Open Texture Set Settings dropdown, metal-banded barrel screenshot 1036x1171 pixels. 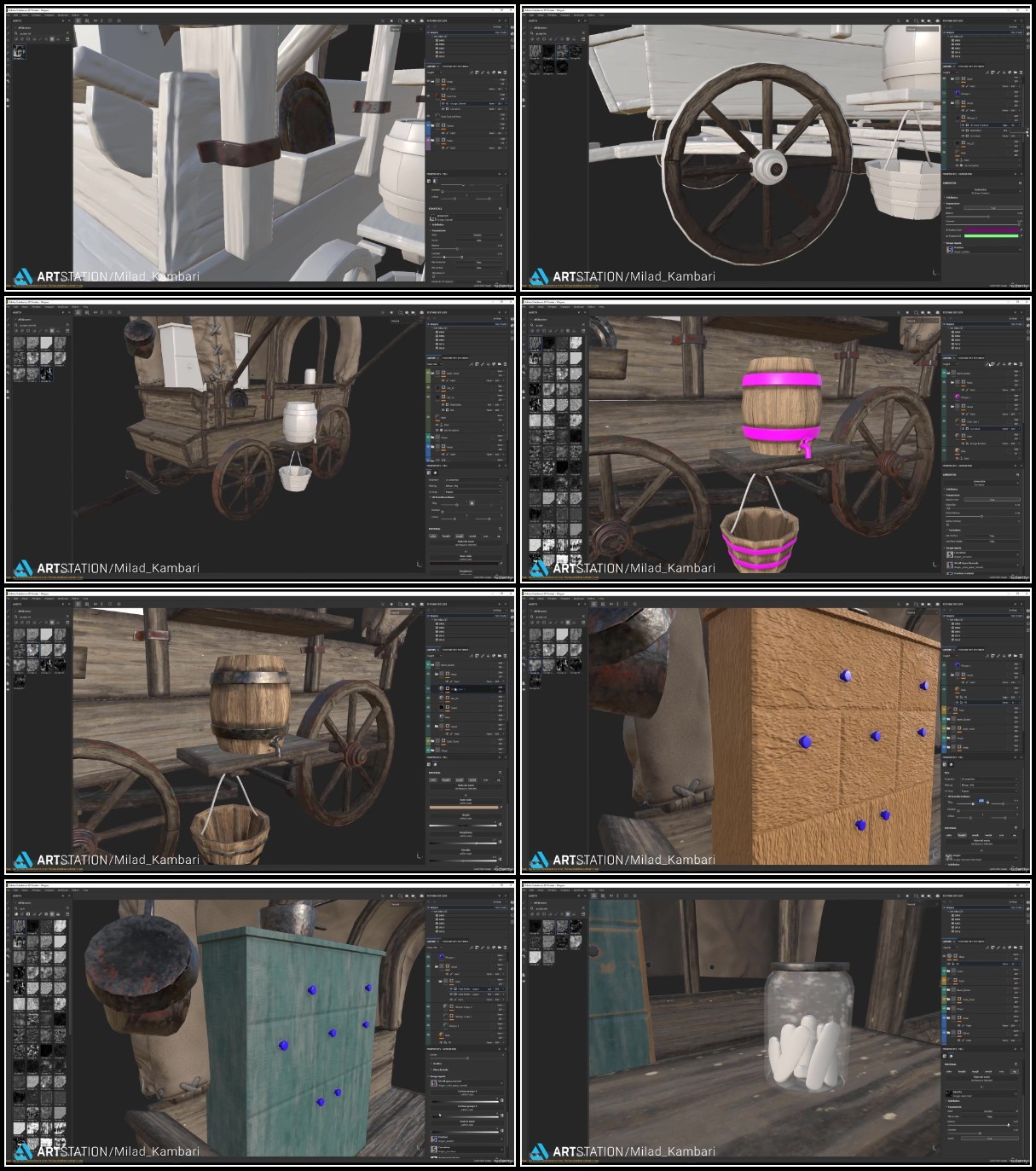500,610
